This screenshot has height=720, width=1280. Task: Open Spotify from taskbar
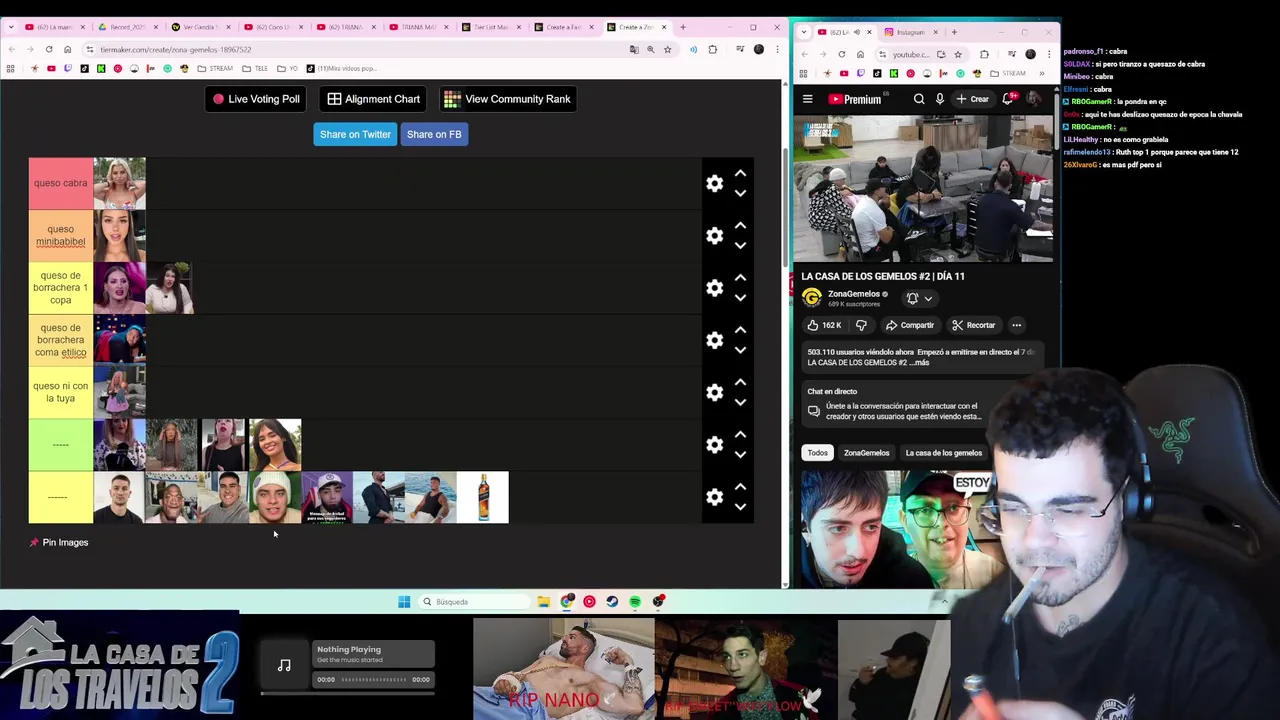635,602
